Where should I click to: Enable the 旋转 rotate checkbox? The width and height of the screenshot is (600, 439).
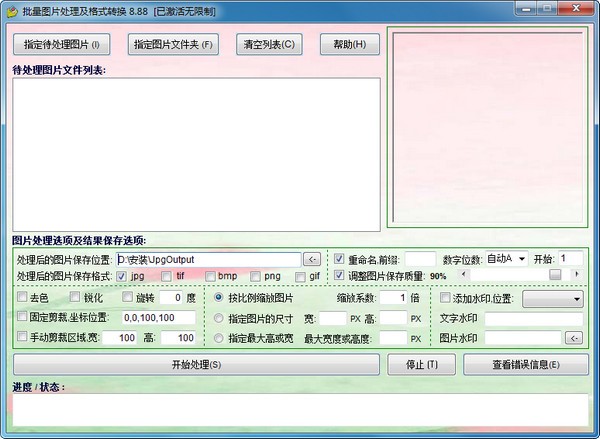point(127,296)
